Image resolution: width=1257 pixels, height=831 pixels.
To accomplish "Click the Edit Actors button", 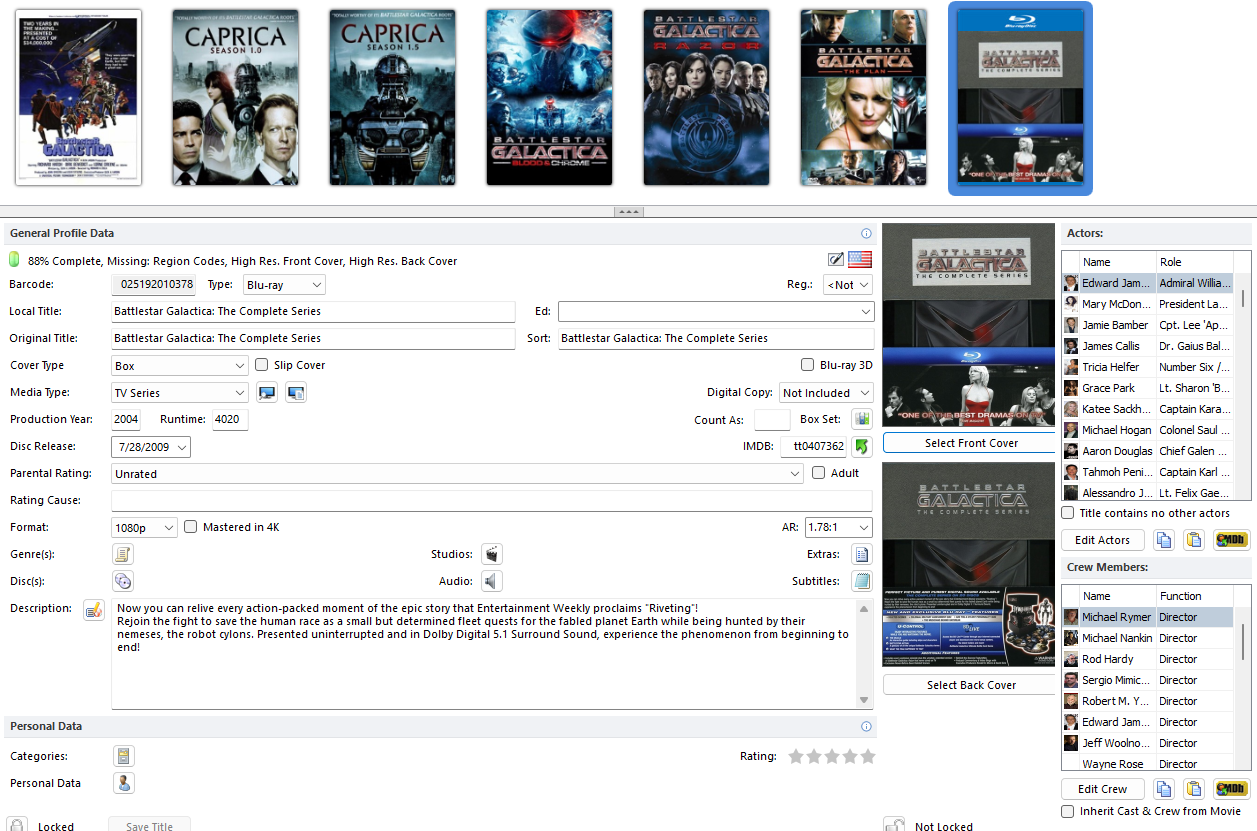I will [1102, 540].
